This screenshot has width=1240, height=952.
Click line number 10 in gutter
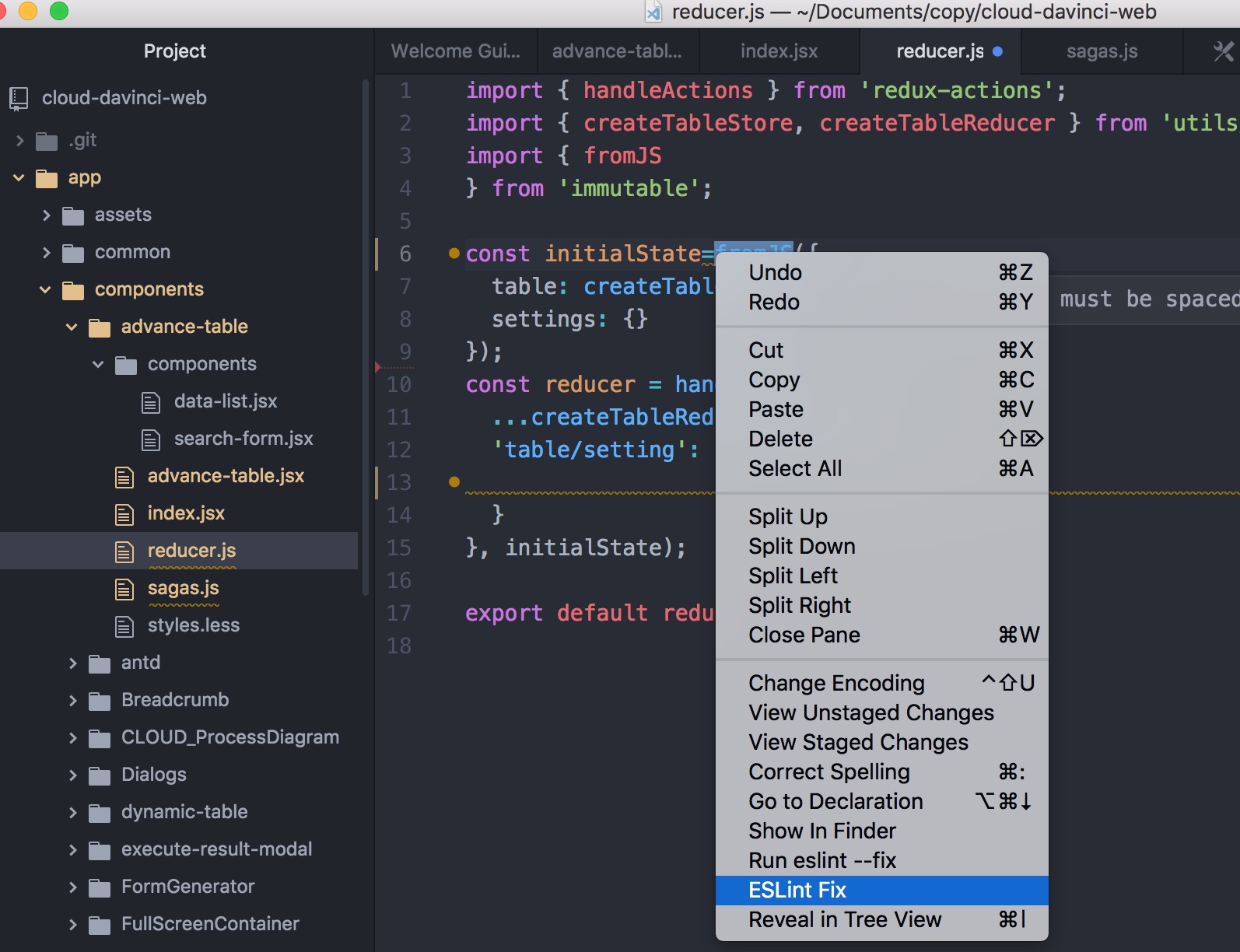pyautogui.click(x=398, y=384)
